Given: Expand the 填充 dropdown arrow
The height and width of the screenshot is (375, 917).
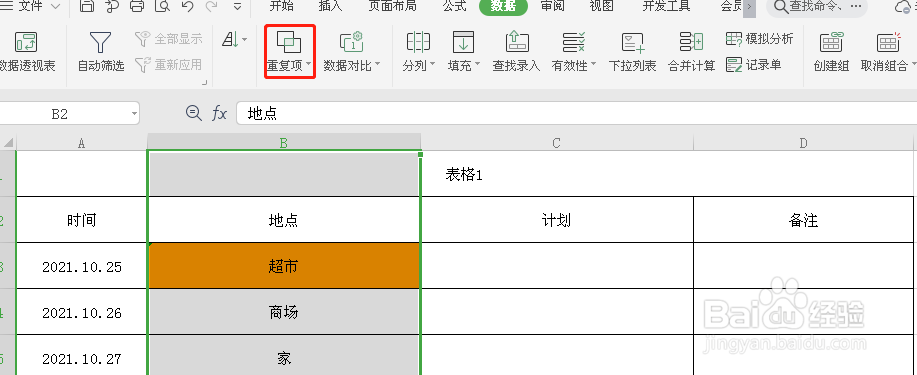Looking at the screenshot, I should (x=477, y=64).
